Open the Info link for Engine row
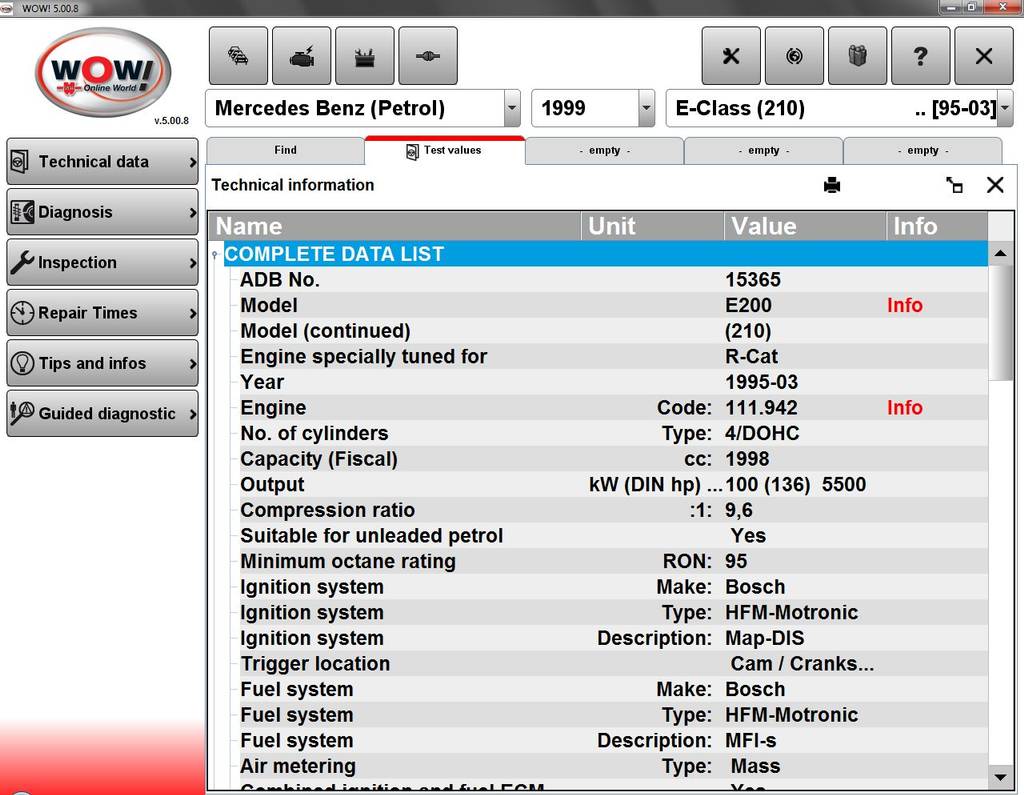The width and height of the screenshot is (1024, 795). point(904,408)
